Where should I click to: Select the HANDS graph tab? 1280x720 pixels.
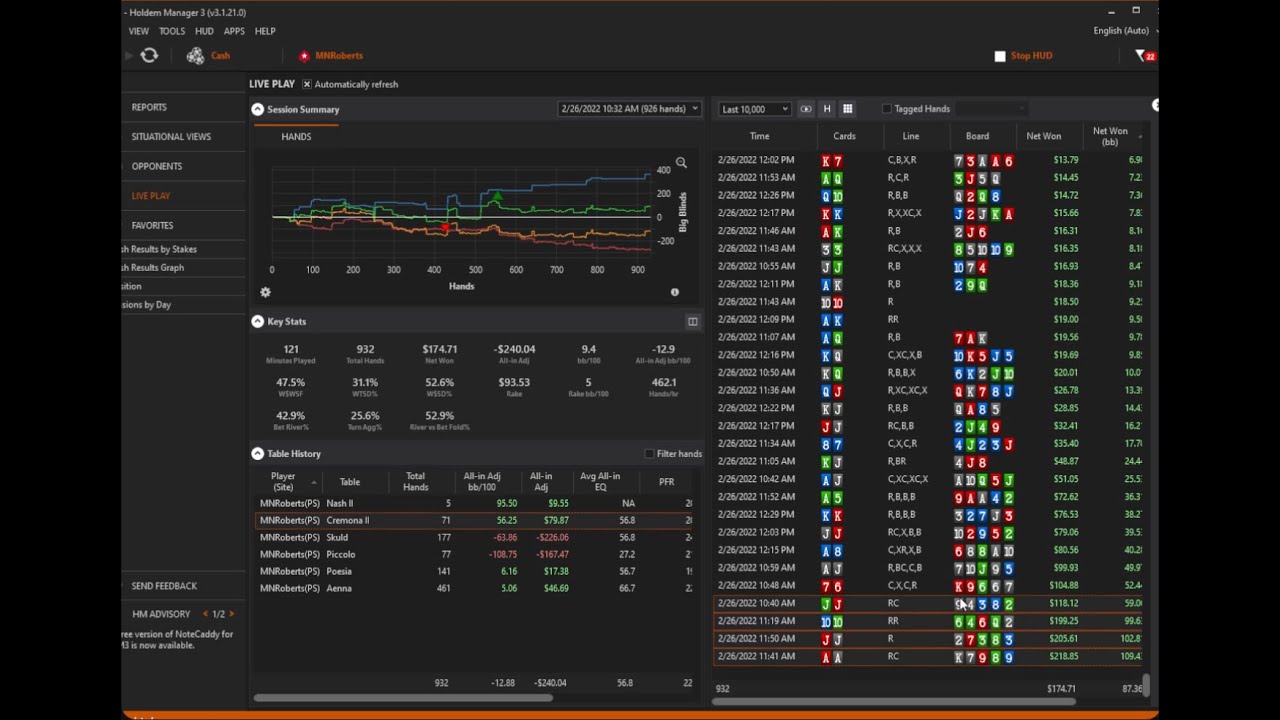click(296, 137)
